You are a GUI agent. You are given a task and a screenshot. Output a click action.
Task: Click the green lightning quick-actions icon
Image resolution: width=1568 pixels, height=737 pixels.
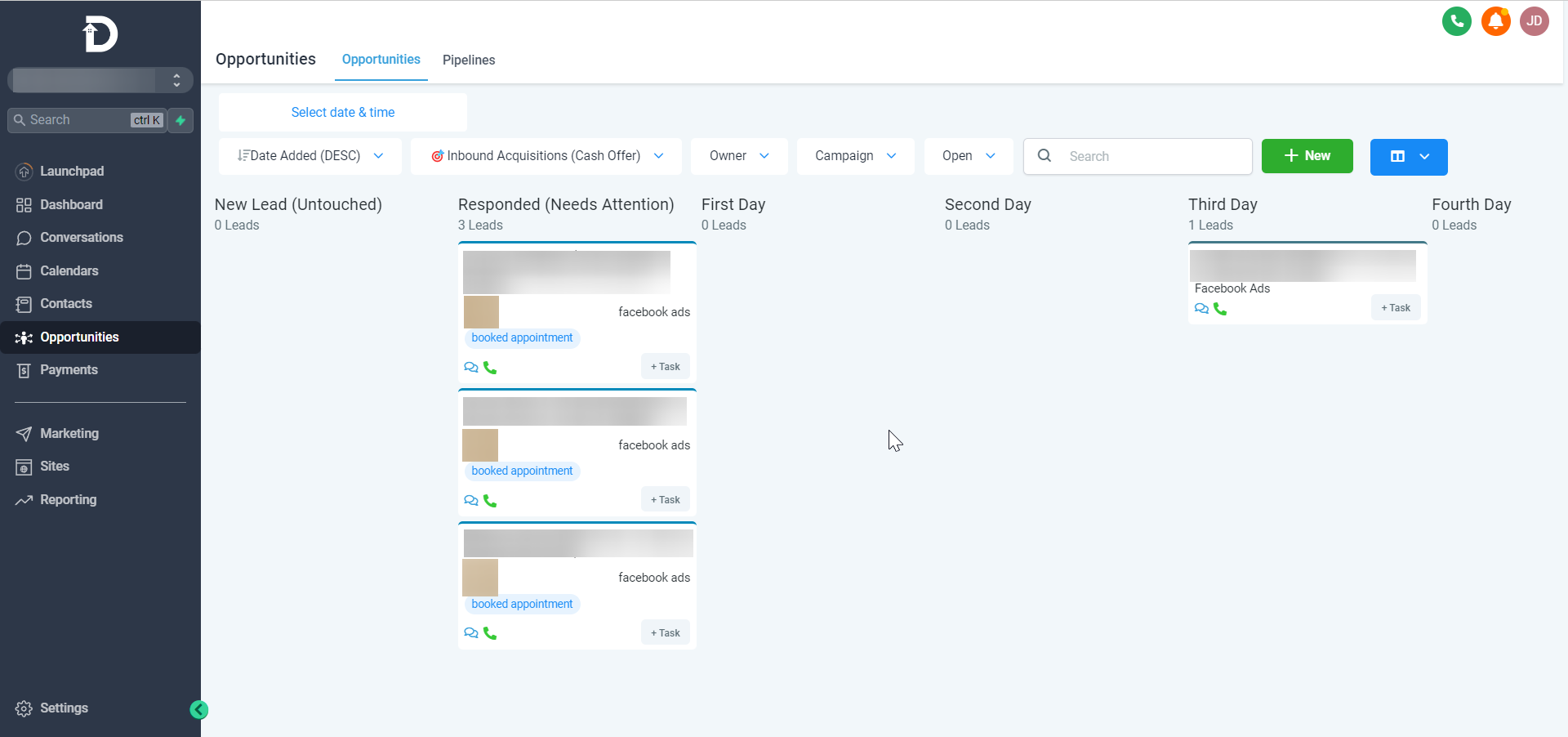[x=180, y=120]
